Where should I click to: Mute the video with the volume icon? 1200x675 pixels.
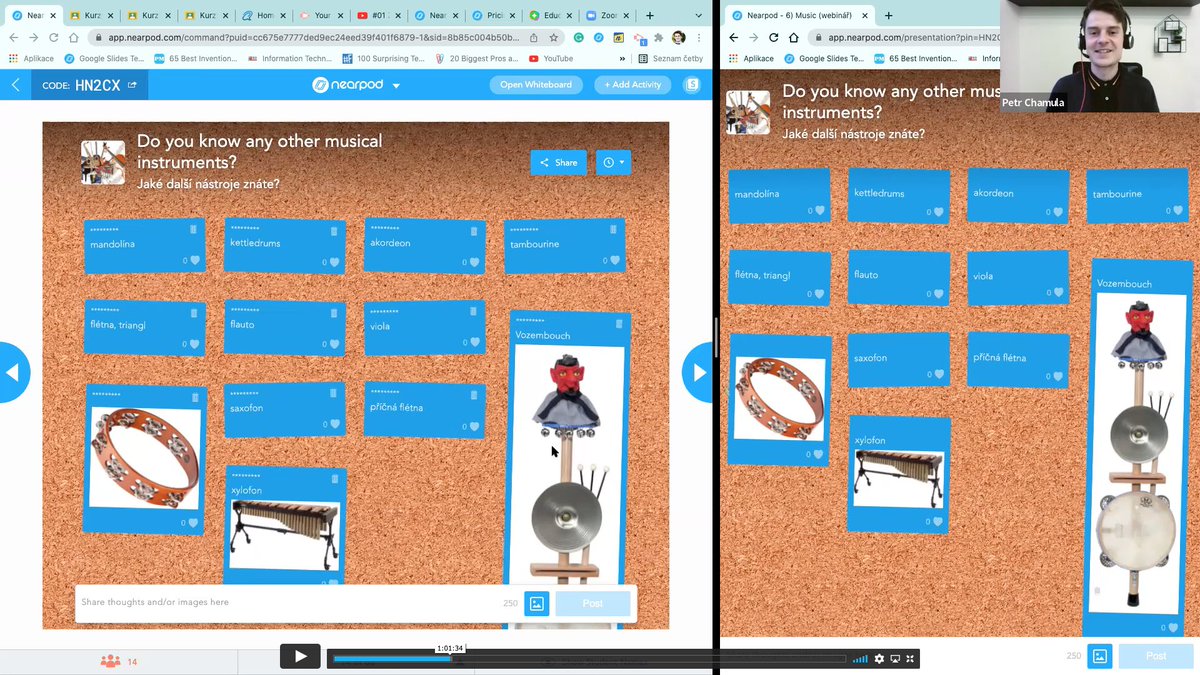point(860,659)
